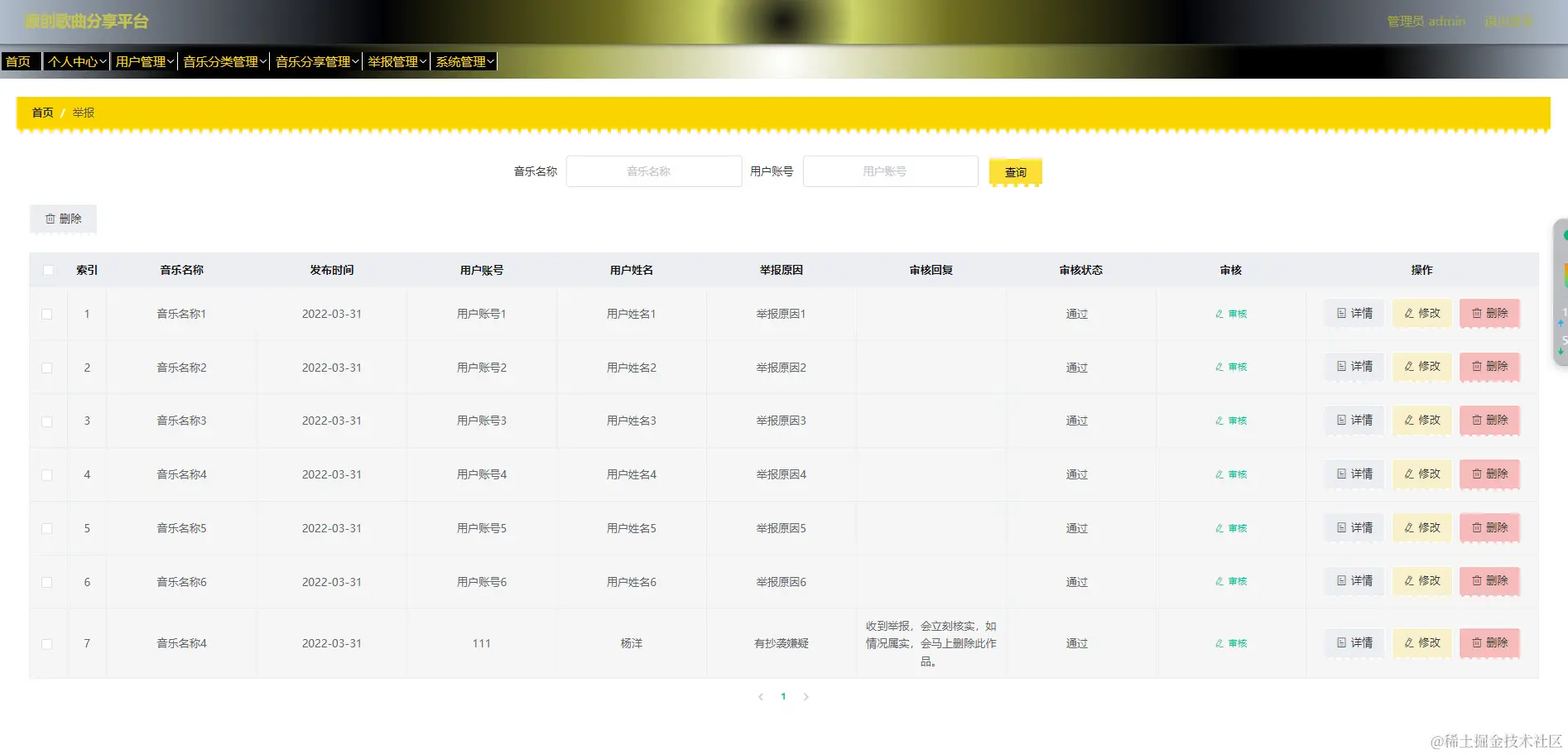Click red 删除 for row 音乐名称2
Viewport: 1568px width, 755px height.
click(1489, 366)
